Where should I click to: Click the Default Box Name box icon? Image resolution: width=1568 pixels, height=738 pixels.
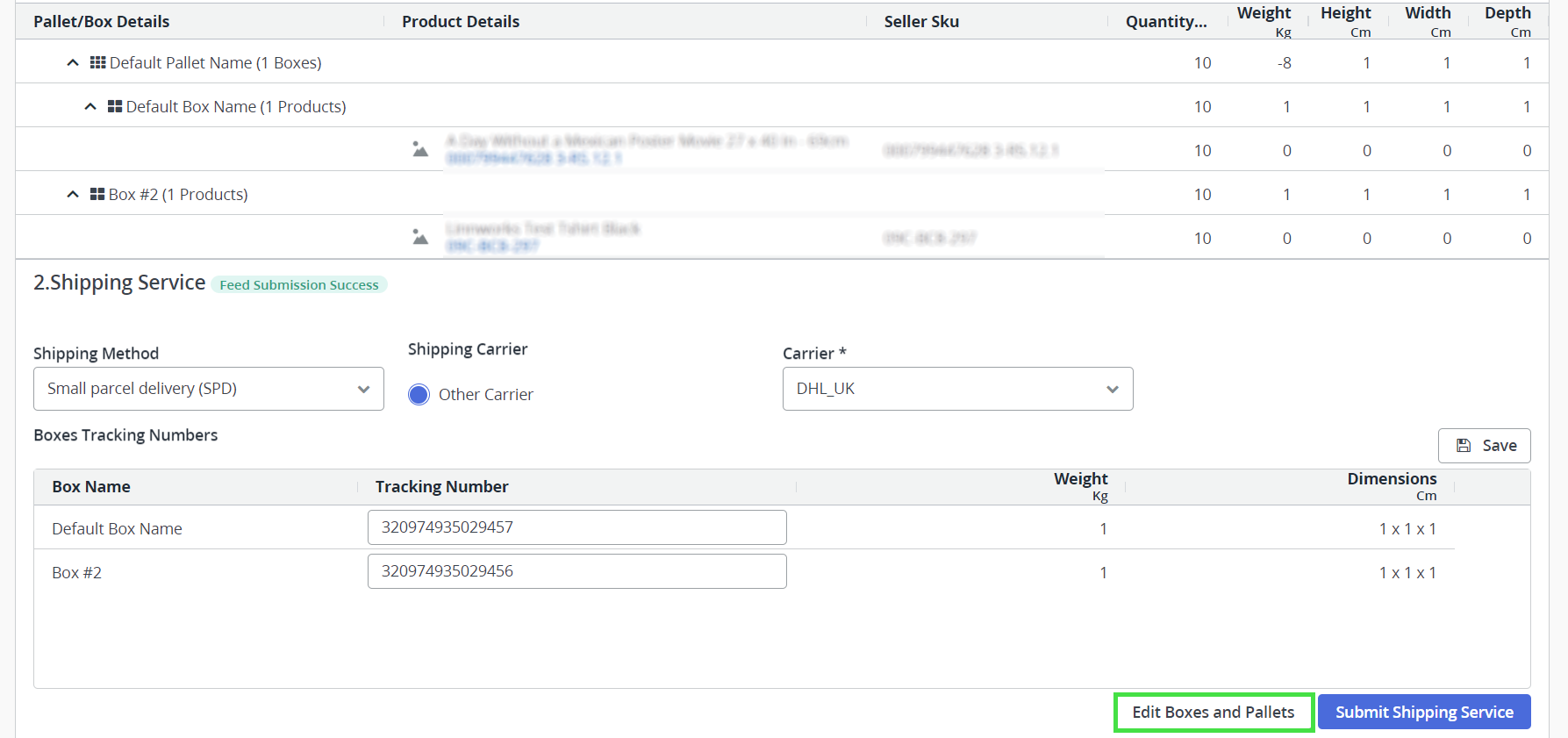pos(115,107)
